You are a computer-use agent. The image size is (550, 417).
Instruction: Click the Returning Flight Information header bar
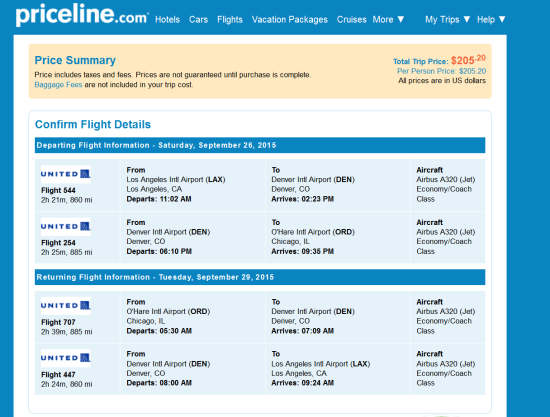260,277
